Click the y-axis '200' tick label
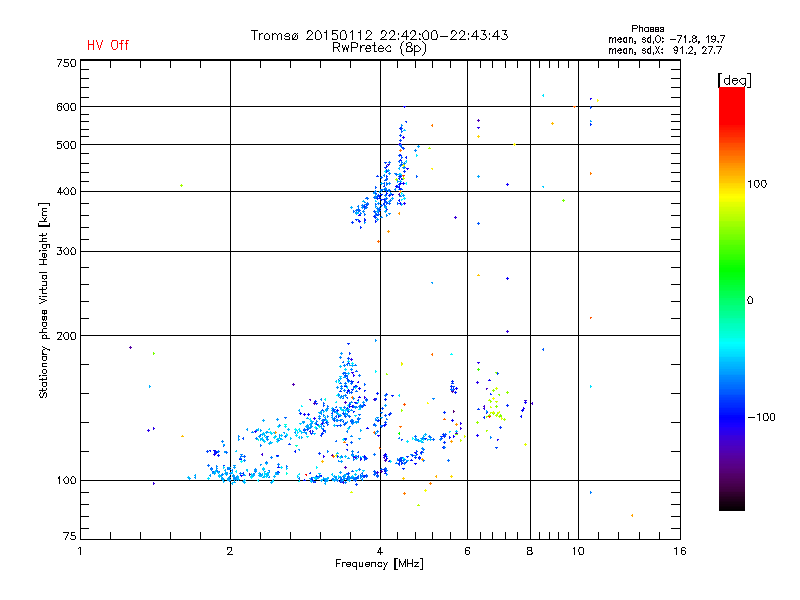Image resolution: width=800 pixels, height=600 pixels. click(66, 336)
